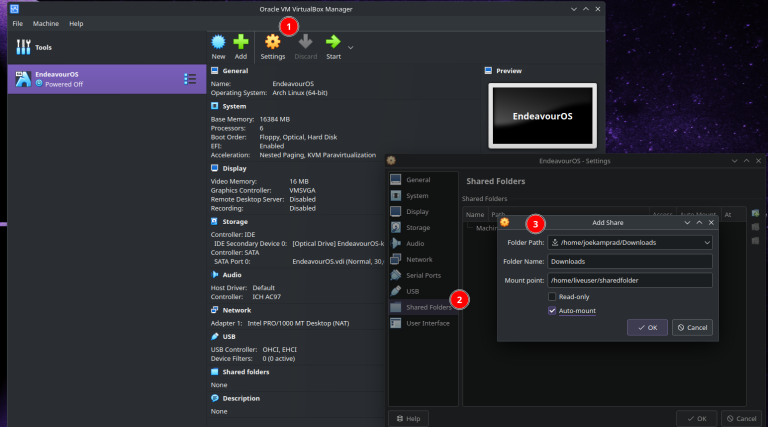Click the New virtual machine icon
The height and width of the screenshot is (427, 768).
[218, 43]
